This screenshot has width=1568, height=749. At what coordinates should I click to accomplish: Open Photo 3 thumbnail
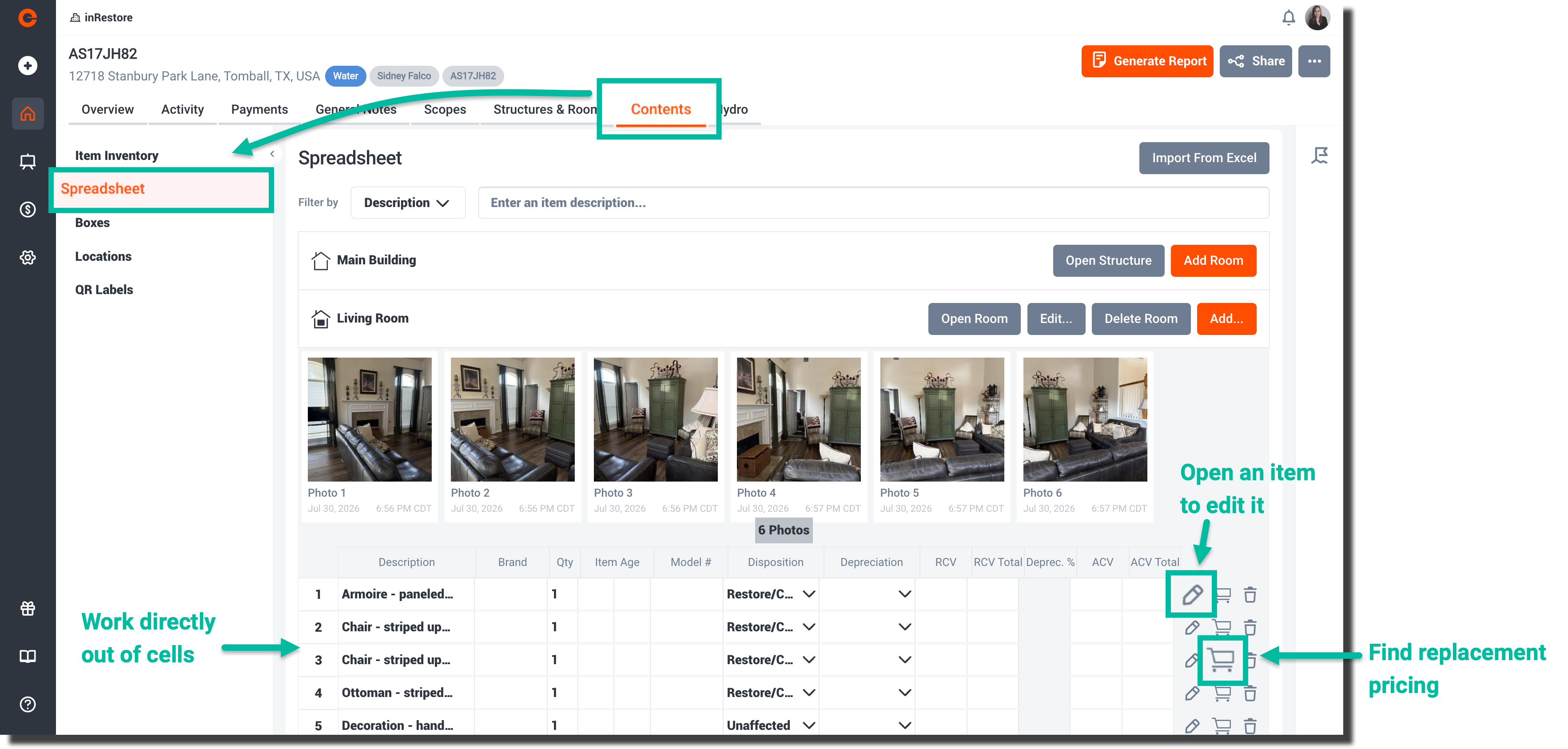tap(655, 419)
